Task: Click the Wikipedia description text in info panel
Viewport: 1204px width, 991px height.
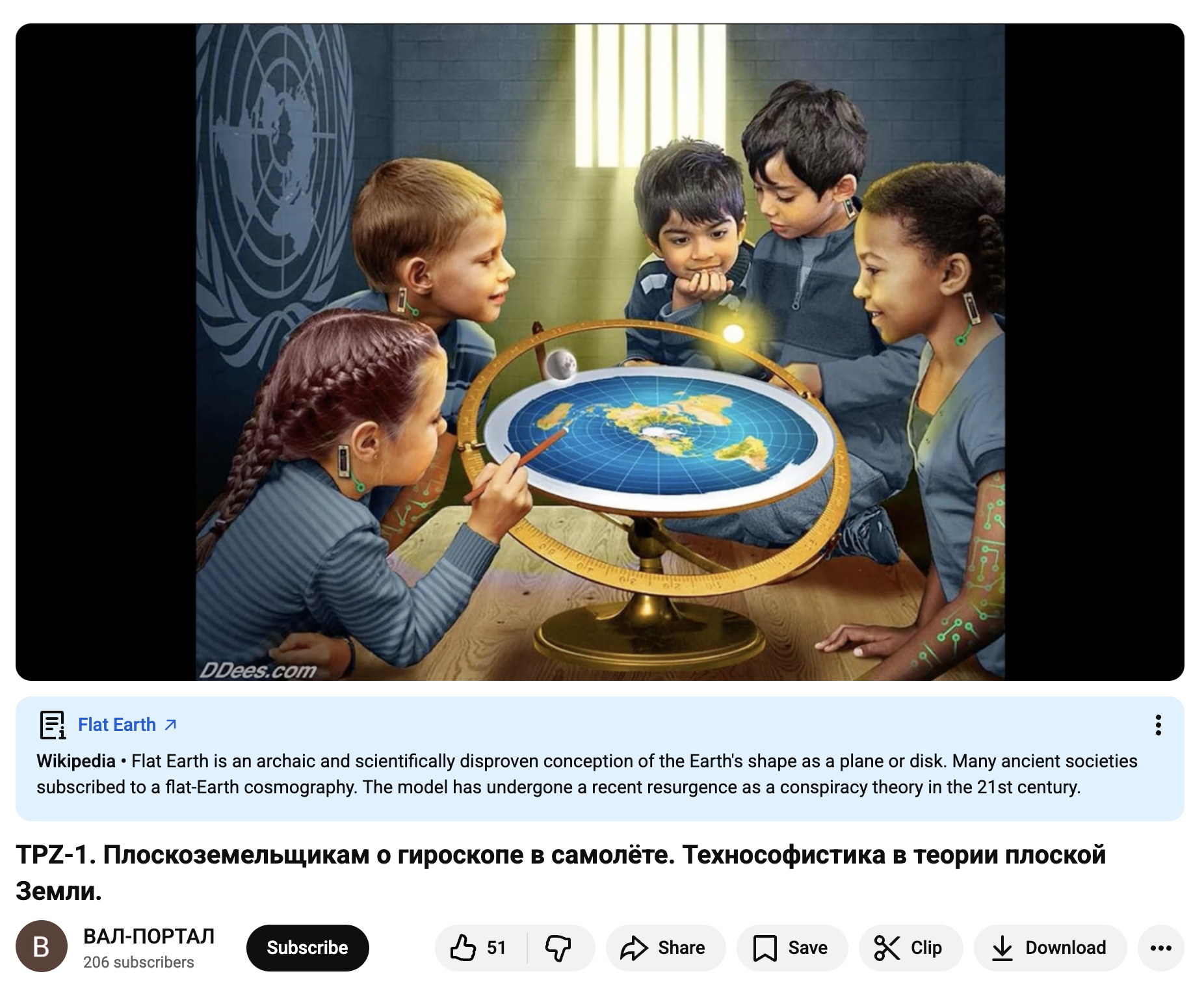Action: (587, 774)
